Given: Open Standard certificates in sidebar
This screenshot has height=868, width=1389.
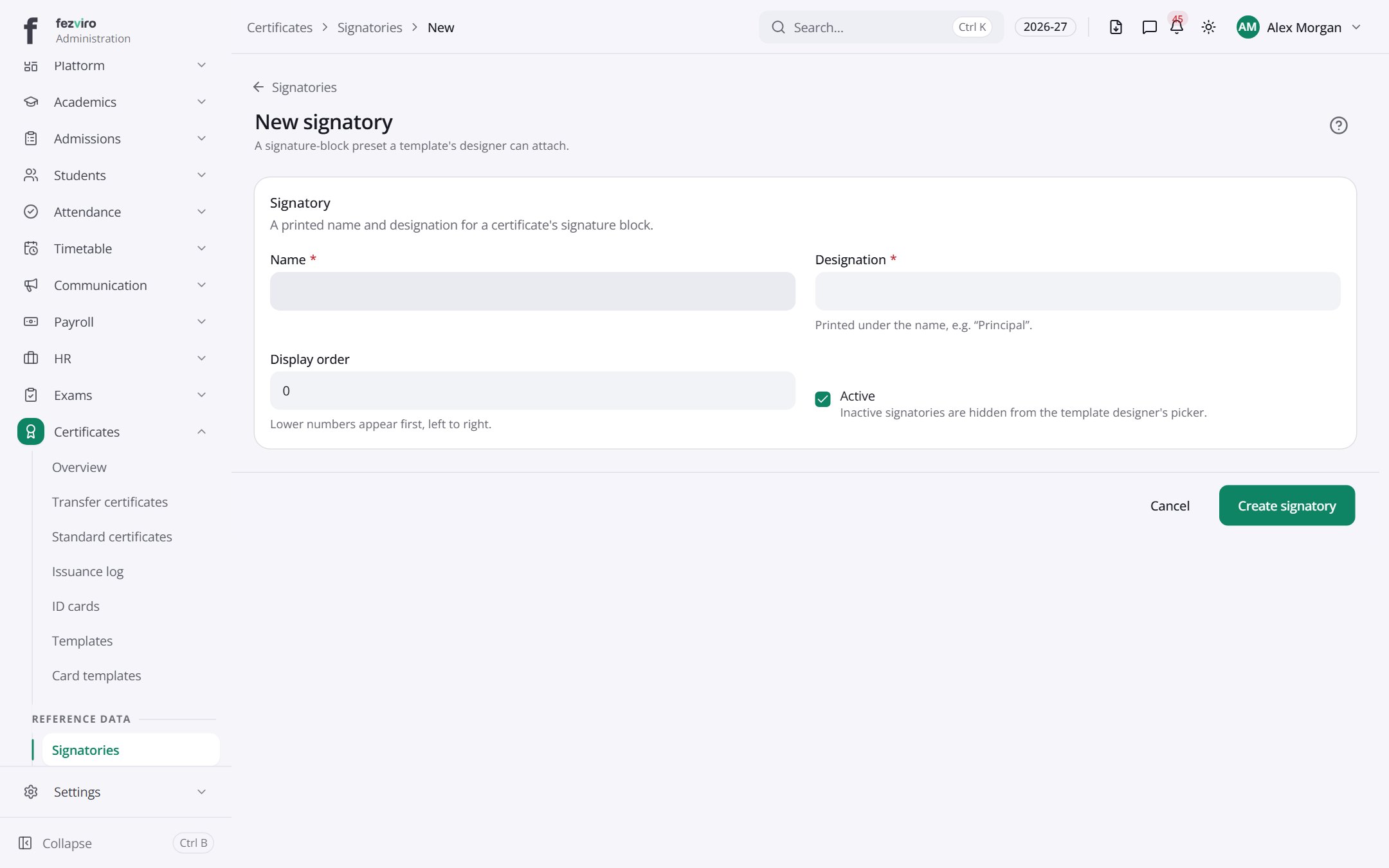Looking at the screenshot, I should pos(112,537).
